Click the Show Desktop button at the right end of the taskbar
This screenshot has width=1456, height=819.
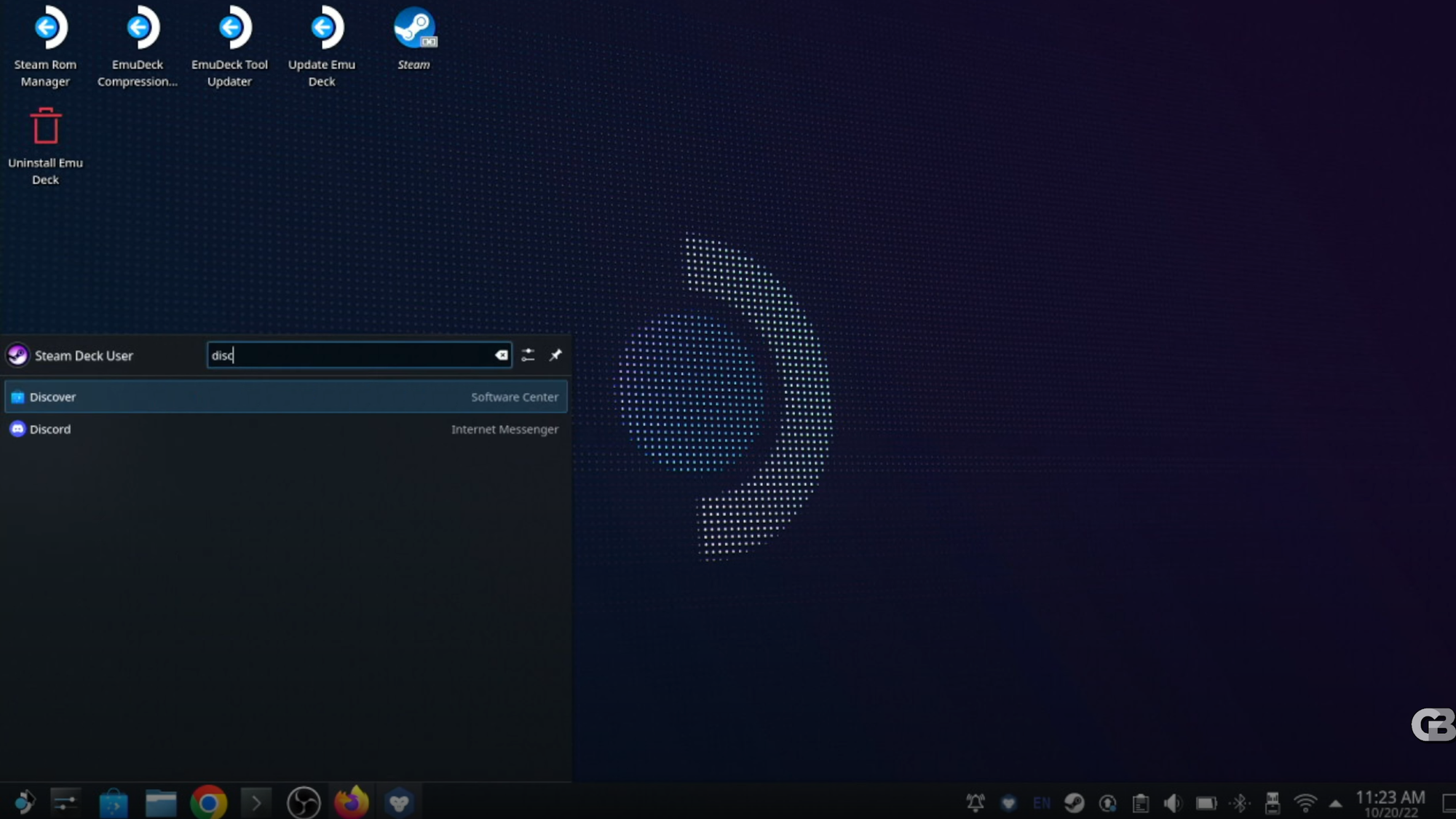click(1449, 803)
